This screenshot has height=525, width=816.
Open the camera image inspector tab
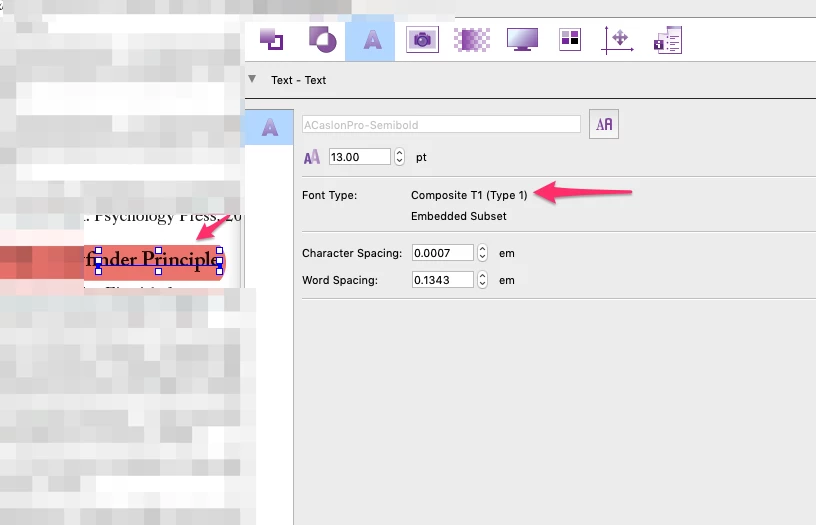coord(422,40)
